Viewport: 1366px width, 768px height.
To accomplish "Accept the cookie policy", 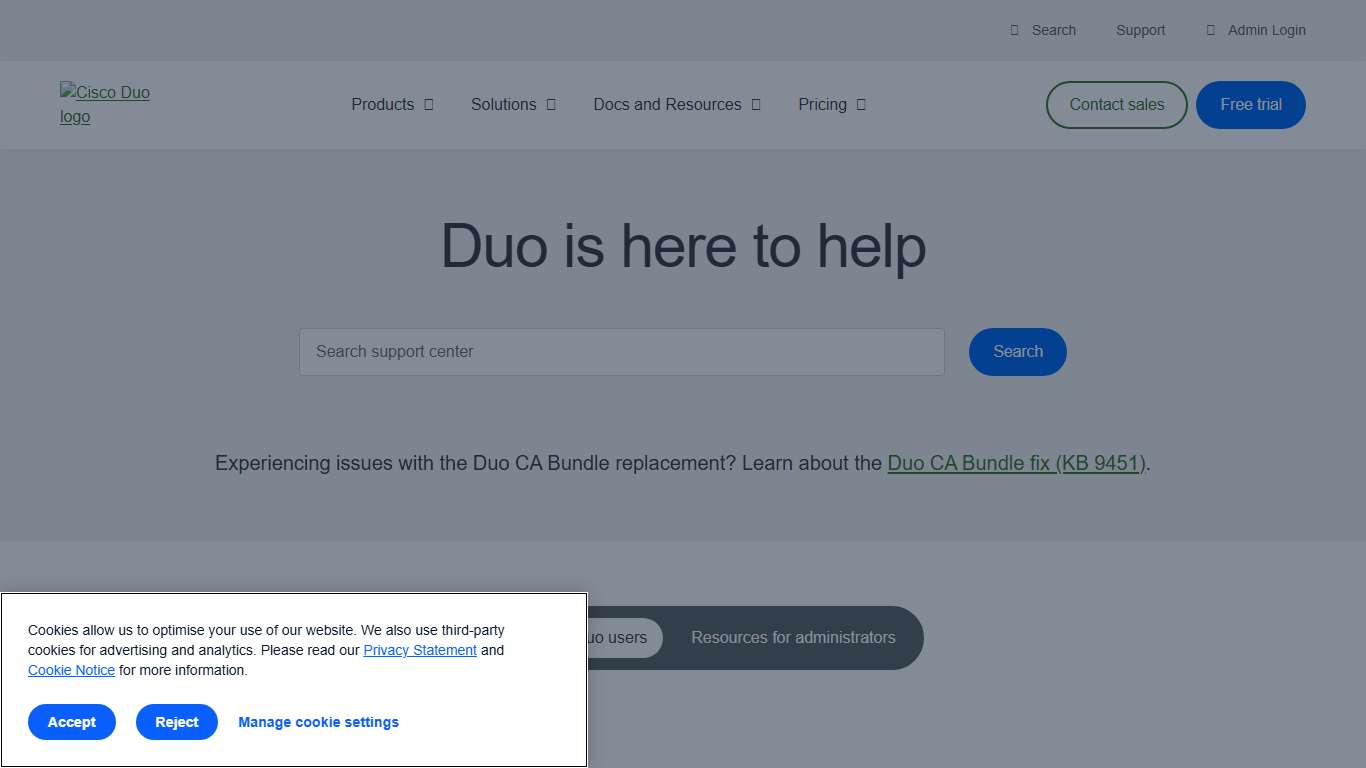I will click(x=71, y=722).
